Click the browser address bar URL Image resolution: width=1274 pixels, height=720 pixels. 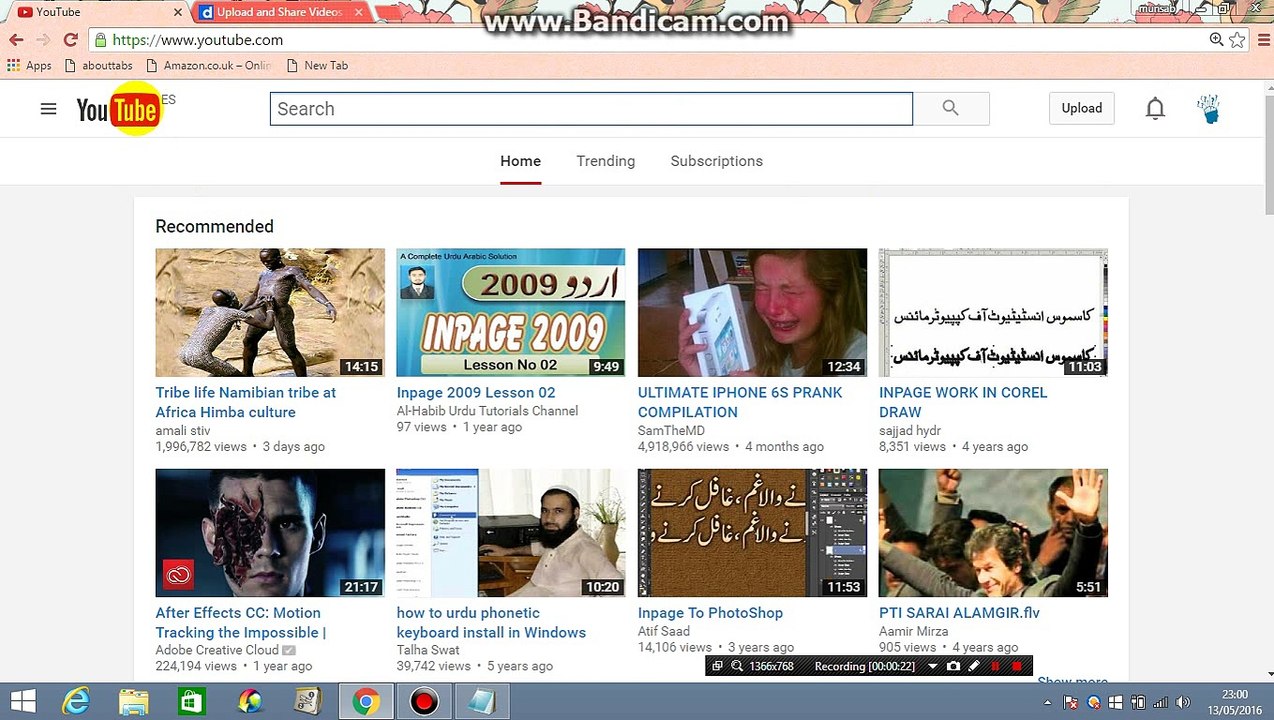(198, 40)
